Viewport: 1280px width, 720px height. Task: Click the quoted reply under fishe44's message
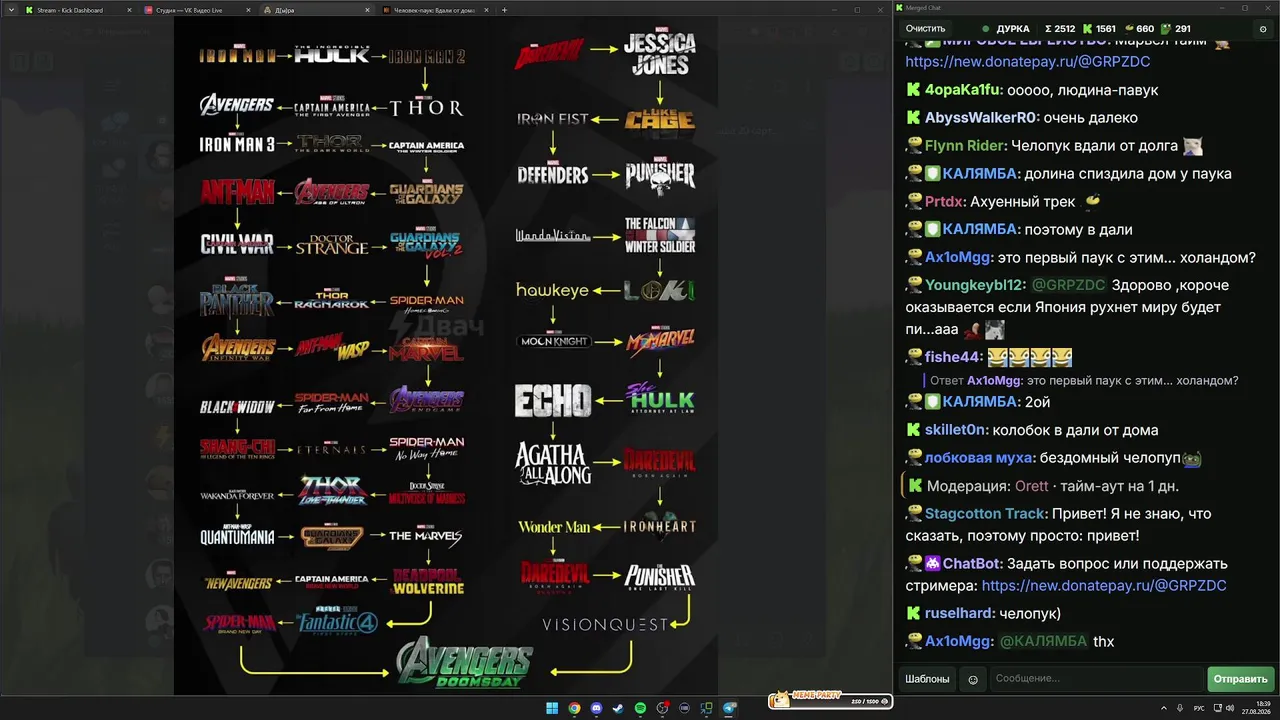coord(1084,381)
